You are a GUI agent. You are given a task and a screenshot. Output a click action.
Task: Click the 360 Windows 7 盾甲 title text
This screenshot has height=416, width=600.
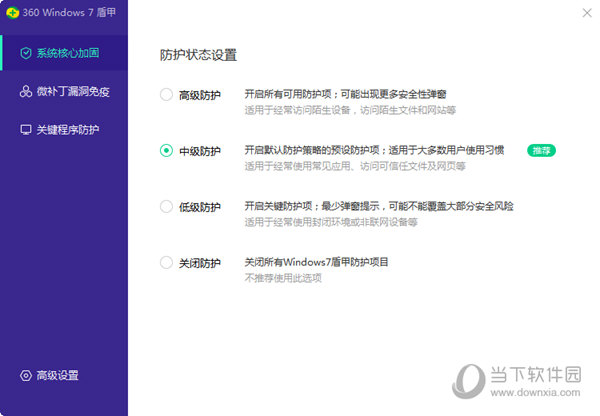[69, 13]
